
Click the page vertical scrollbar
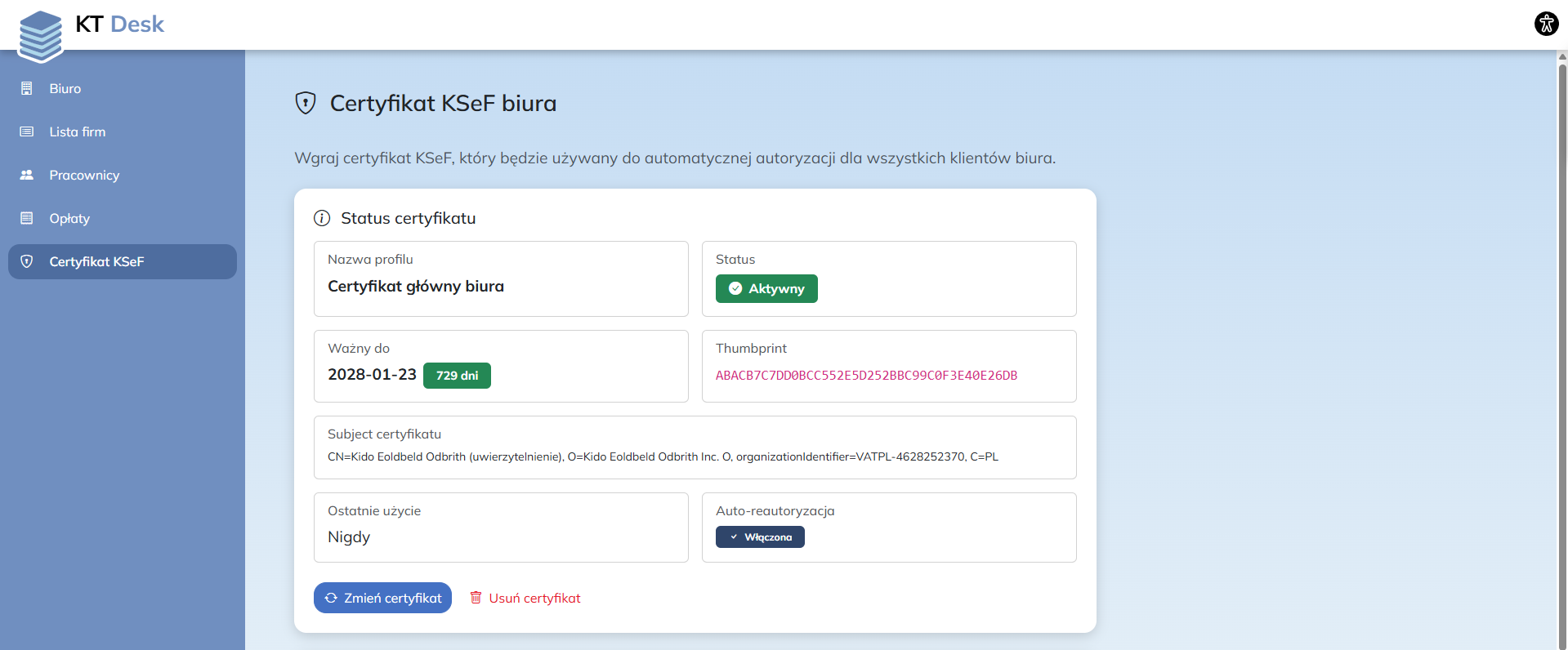[x=1561, y=327]
